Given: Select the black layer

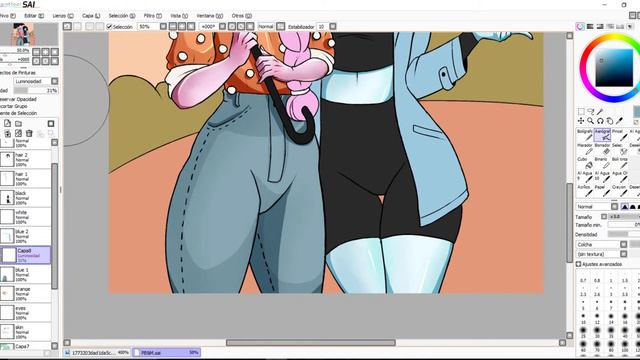Looking at the screenshot, I should pos(25,198).
